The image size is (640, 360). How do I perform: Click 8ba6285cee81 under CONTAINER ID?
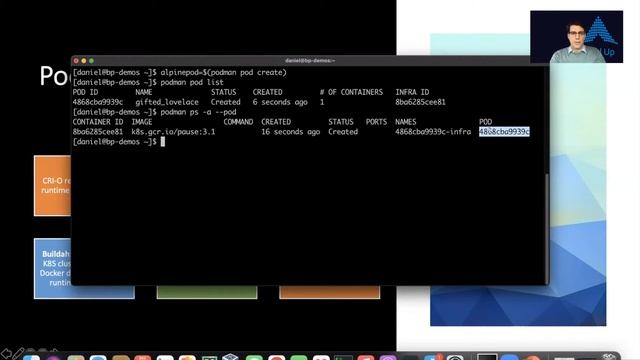[98, 132]
